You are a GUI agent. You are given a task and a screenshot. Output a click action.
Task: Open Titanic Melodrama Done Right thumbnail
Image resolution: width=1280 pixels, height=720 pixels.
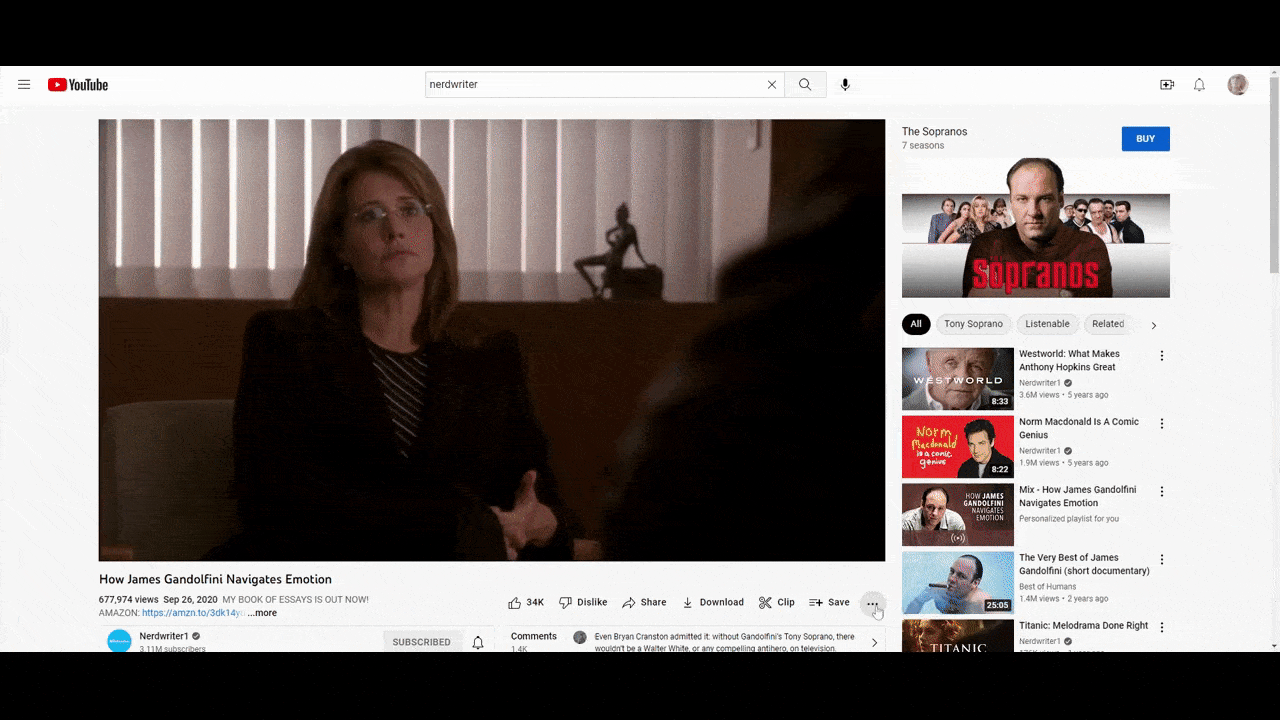coord(958,636)
